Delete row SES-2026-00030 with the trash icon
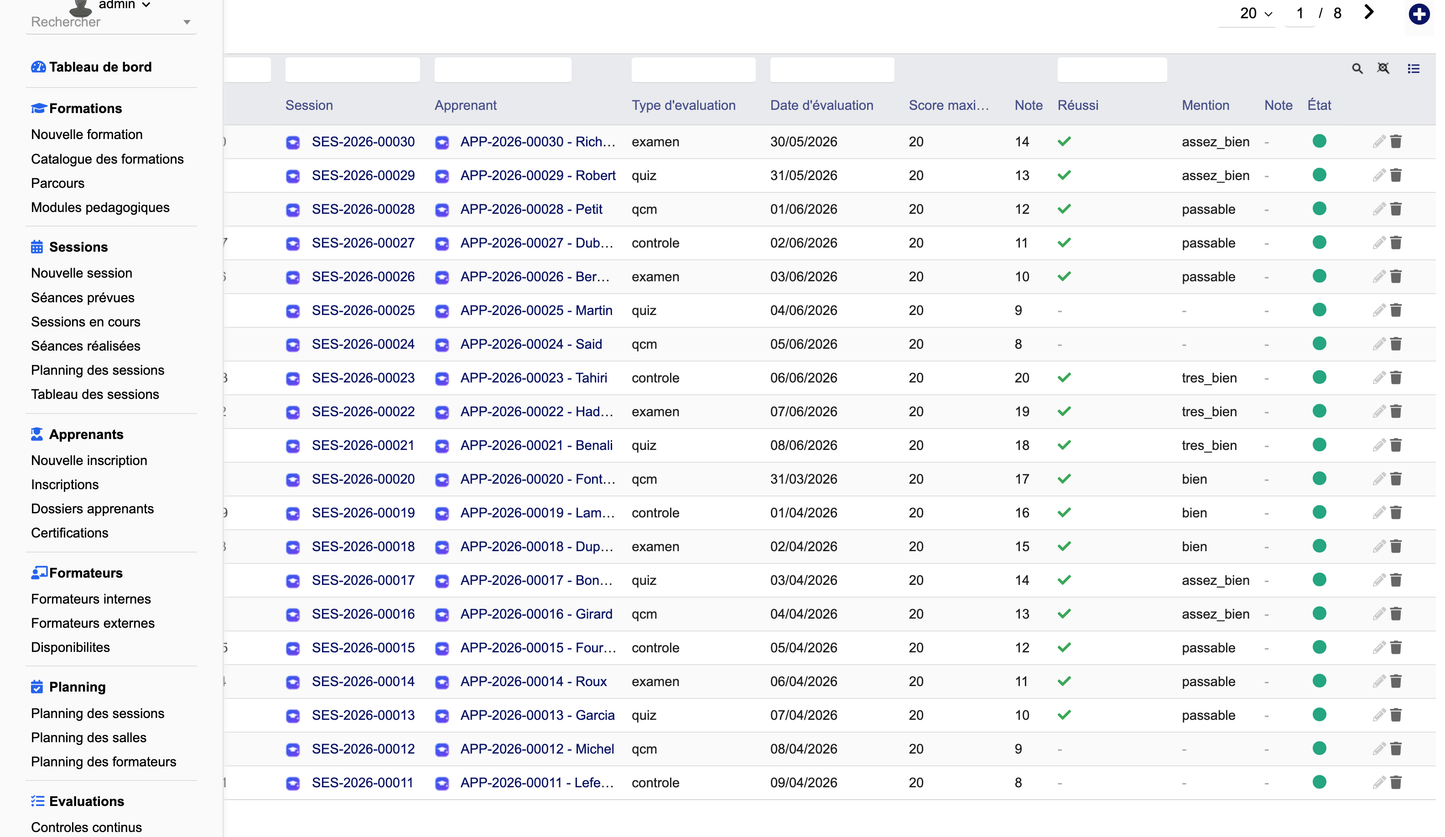 (1396, 142)
